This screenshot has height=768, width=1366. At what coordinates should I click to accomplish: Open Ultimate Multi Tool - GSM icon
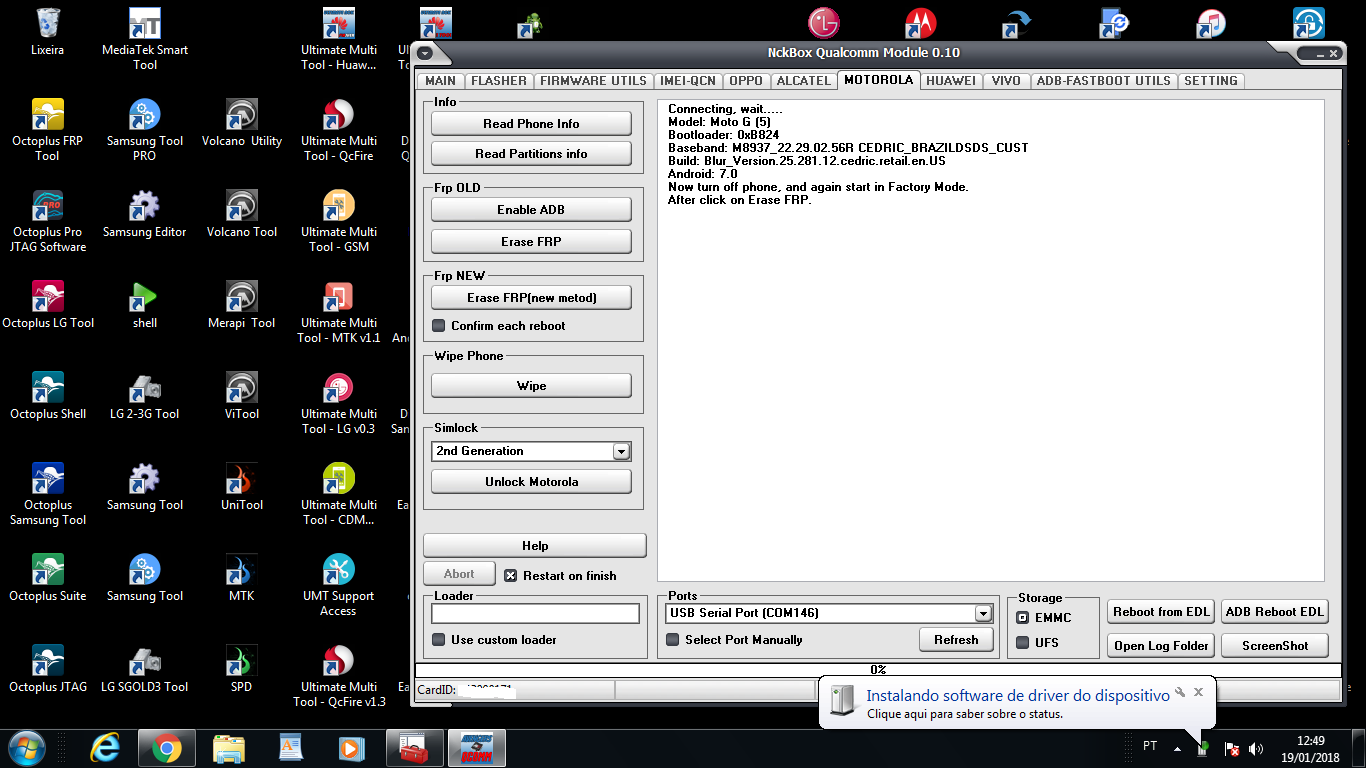tap(338, 221)
